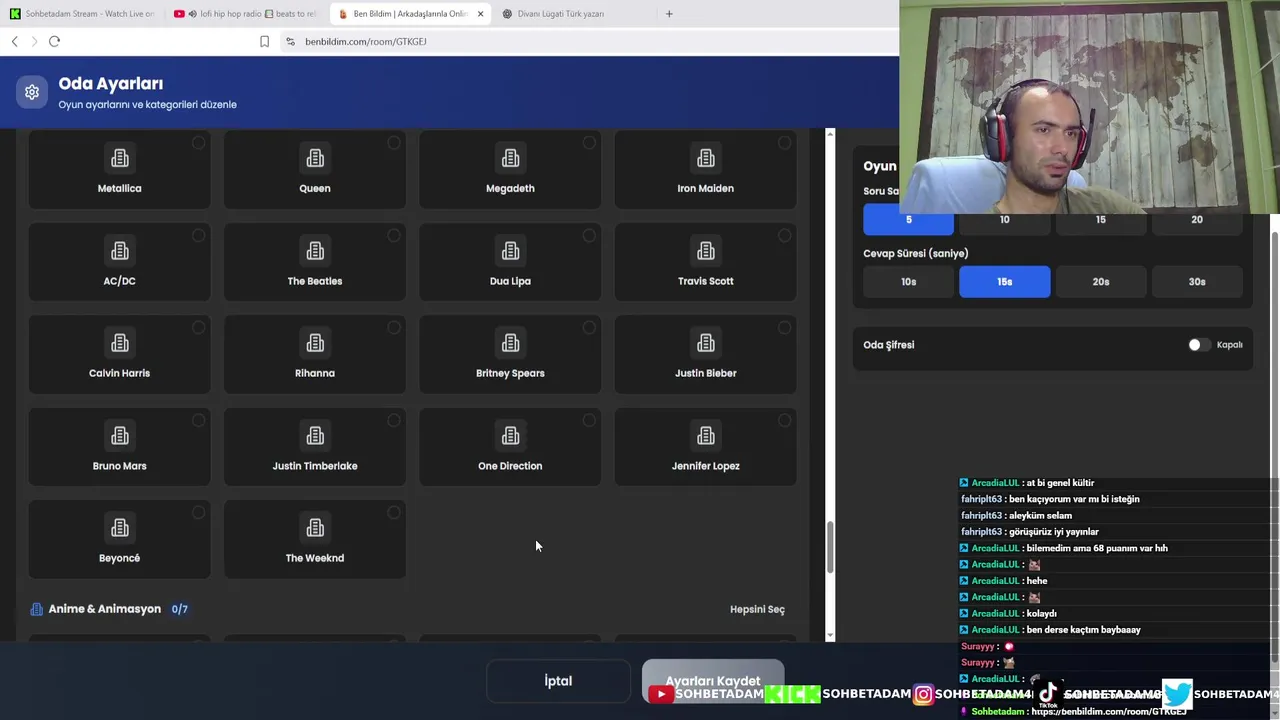The width and height of the screenshot is (1280, 720).
Task: Check the Beyoncé selection circle
Action: pyautogui.click(x=199, y=513)
